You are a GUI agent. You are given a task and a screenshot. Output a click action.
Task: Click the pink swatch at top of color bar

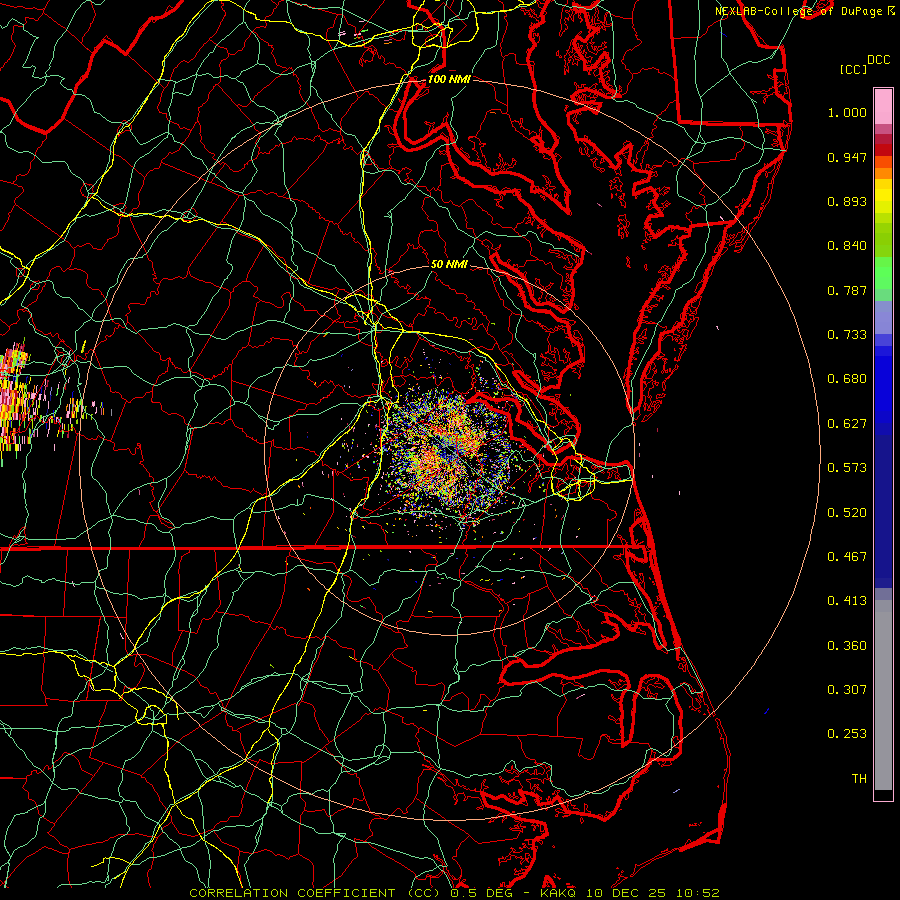click(x=883, y=107)
